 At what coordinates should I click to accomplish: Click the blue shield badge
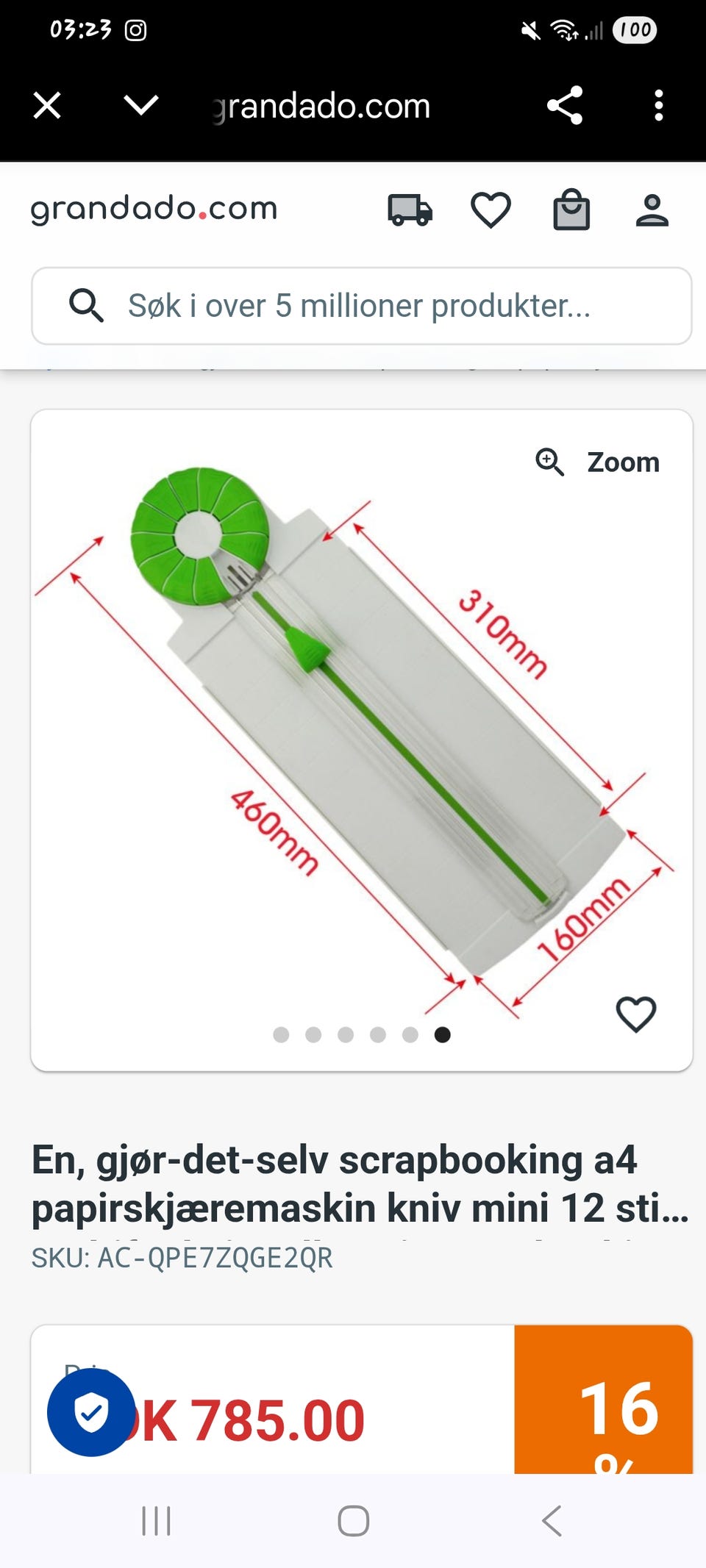pos(91,1412)
